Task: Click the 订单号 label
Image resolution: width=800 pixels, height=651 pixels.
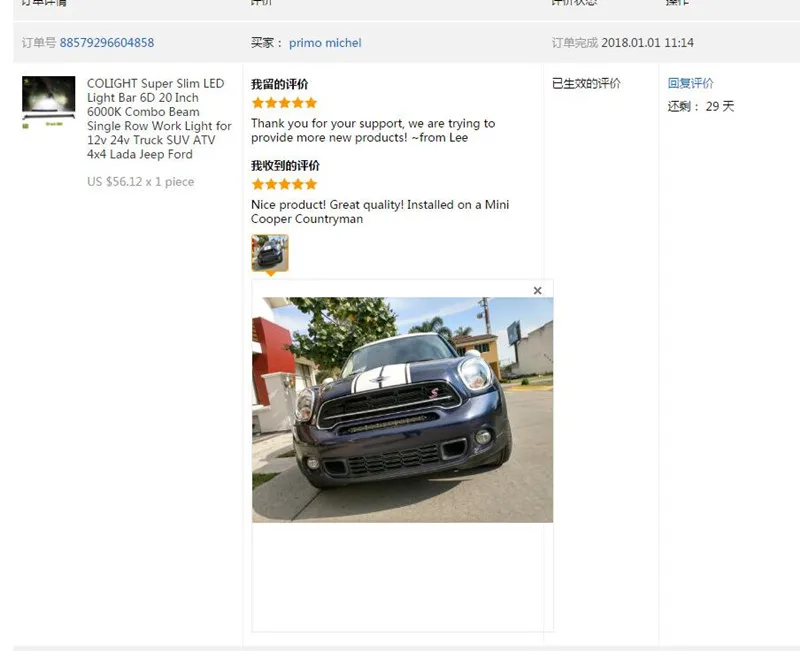Action: tap(39, 43)
